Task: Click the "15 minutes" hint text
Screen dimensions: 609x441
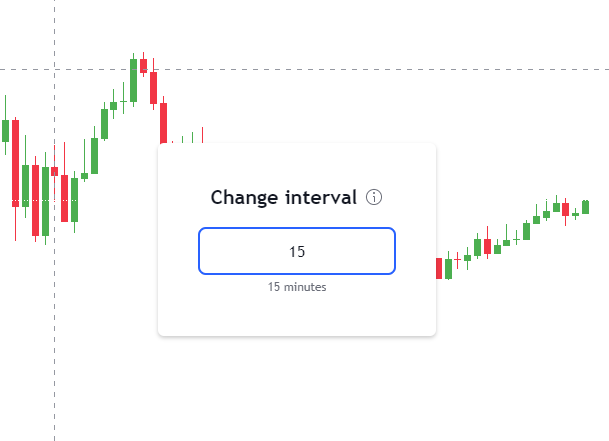Action: pyautogui.click(x=297, y=287)
